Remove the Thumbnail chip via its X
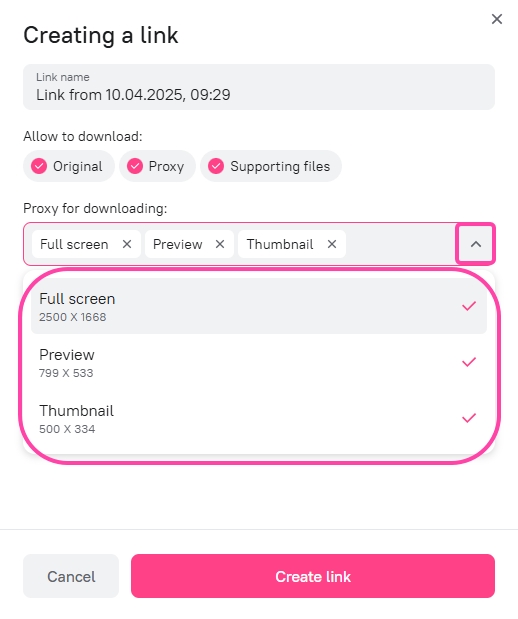This screenshot has height=619, width=518. tap(332, 244)
